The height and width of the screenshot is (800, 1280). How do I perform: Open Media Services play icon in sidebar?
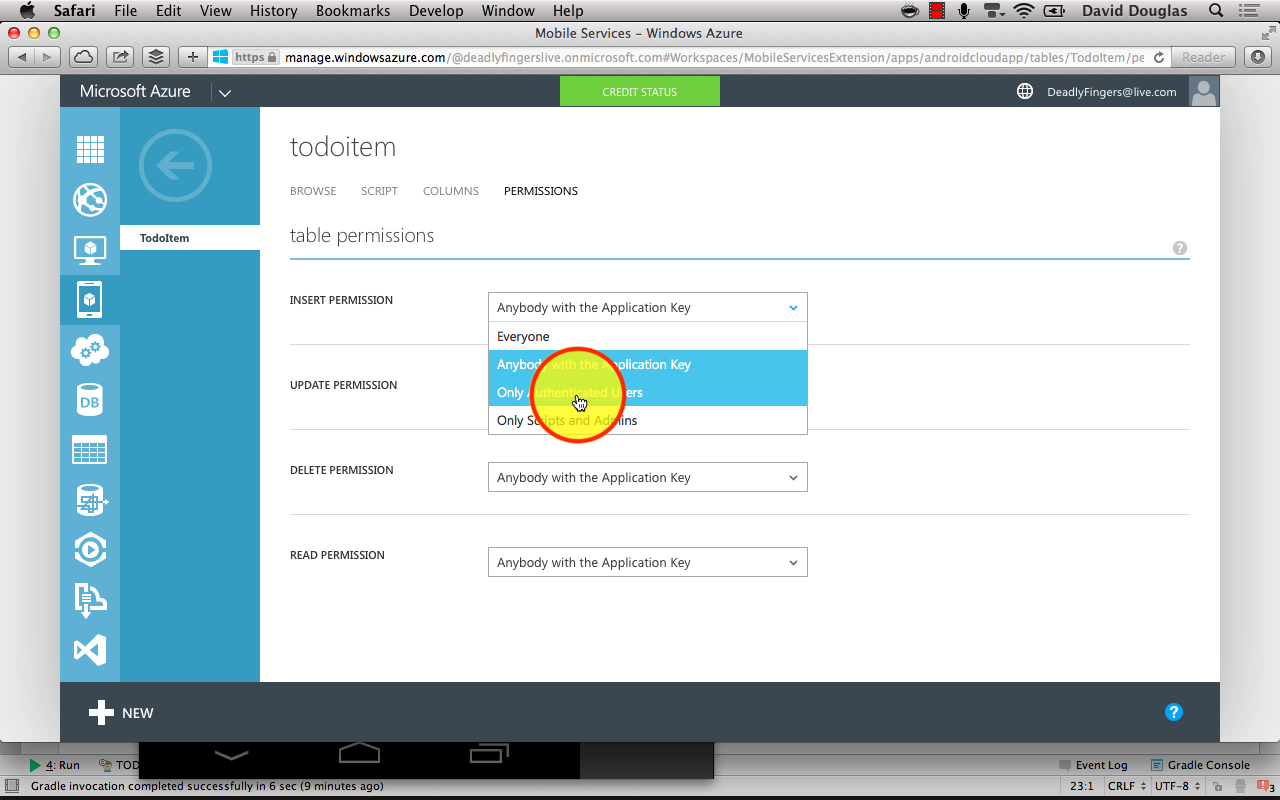[x=90, y=550]
